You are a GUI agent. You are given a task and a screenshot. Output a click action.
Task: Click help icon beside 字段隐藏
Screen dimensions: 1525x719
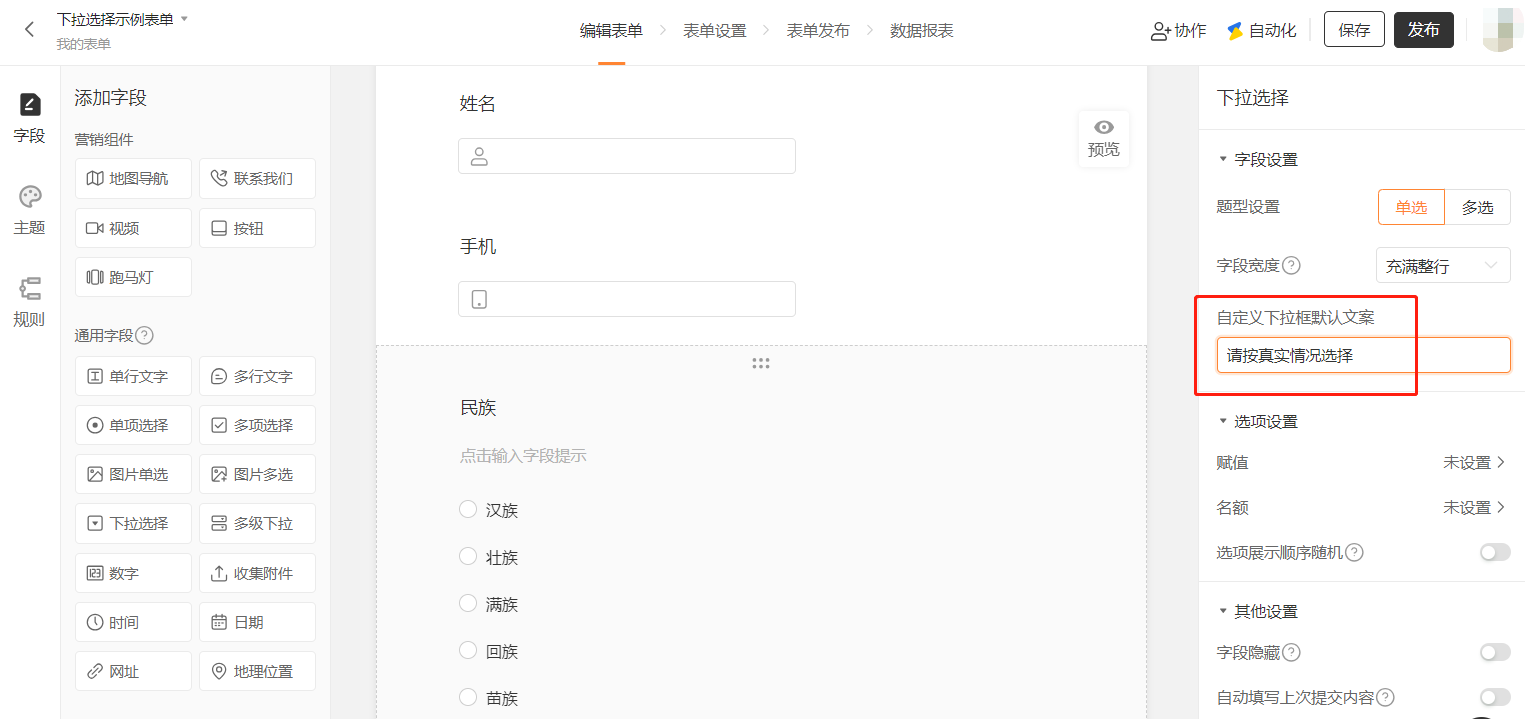1291,652
